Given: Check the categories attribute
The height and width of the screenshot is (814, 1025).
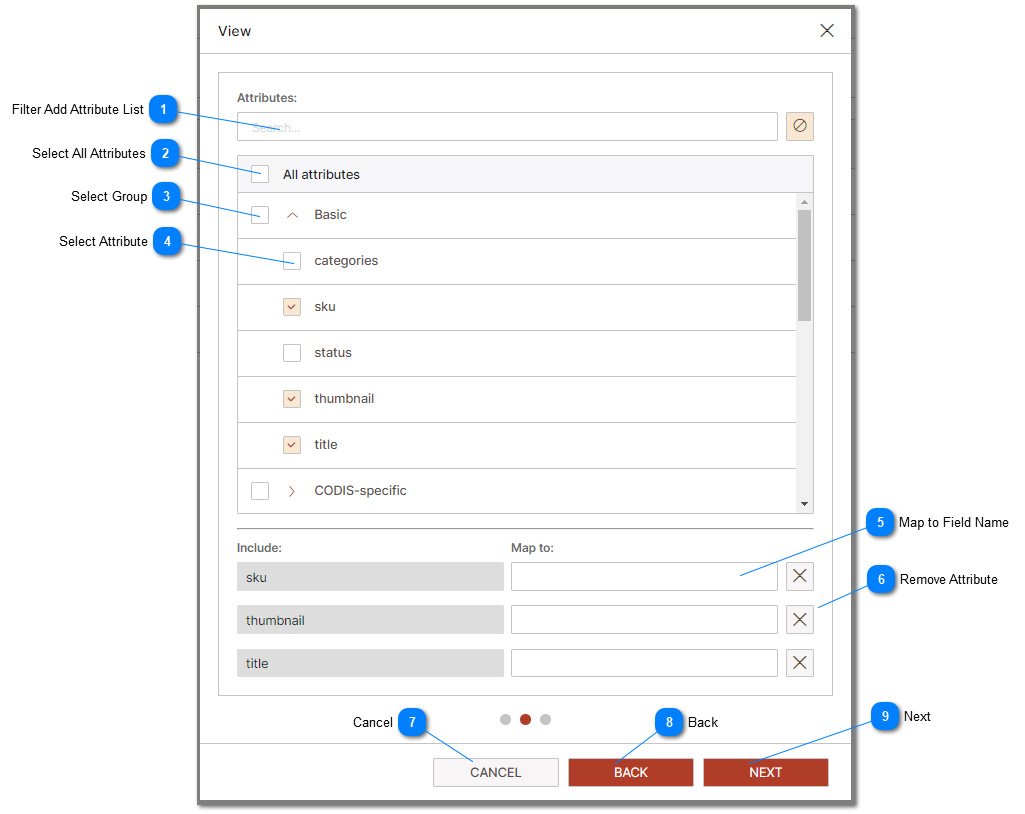Looking at the screenshot, I should 292,260.
